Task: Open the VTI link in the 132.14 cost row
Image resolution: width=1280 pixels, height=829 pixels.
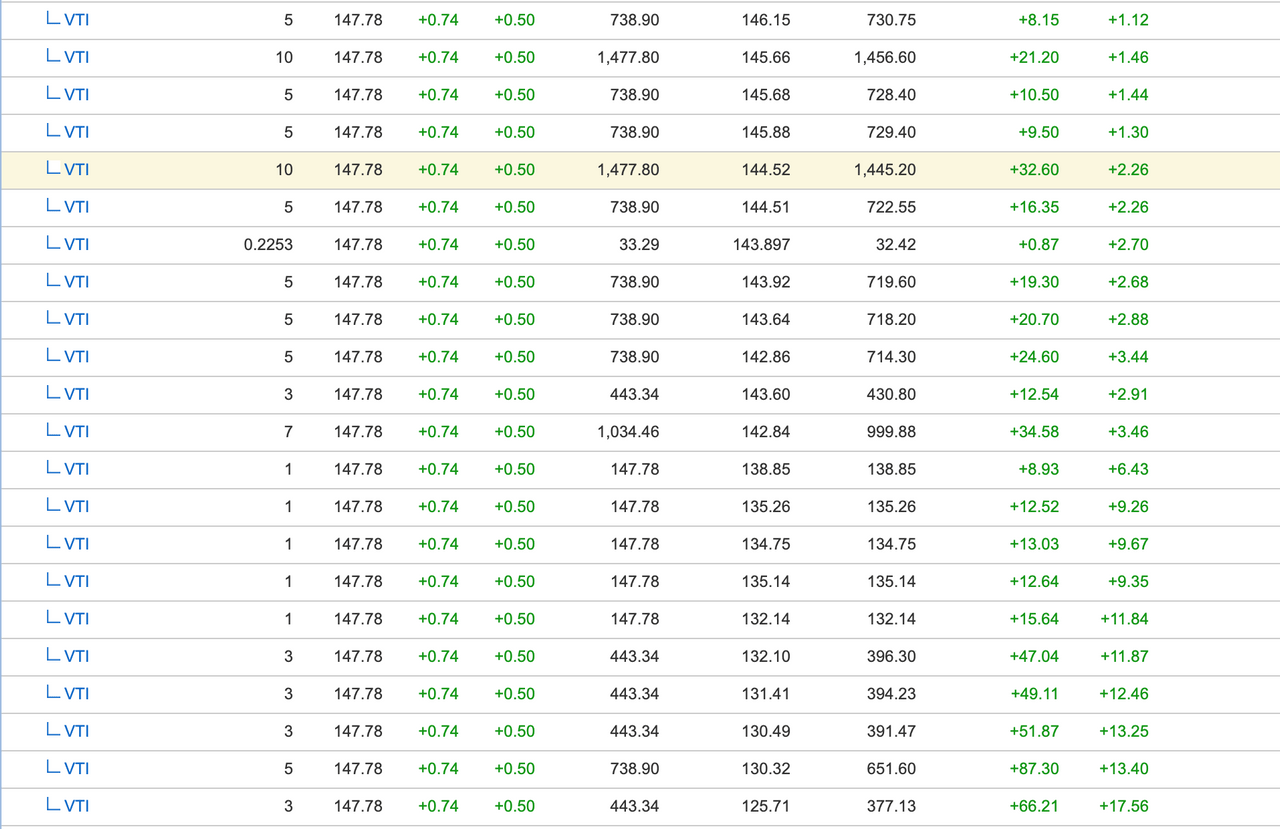Action: tap(76, 619)
